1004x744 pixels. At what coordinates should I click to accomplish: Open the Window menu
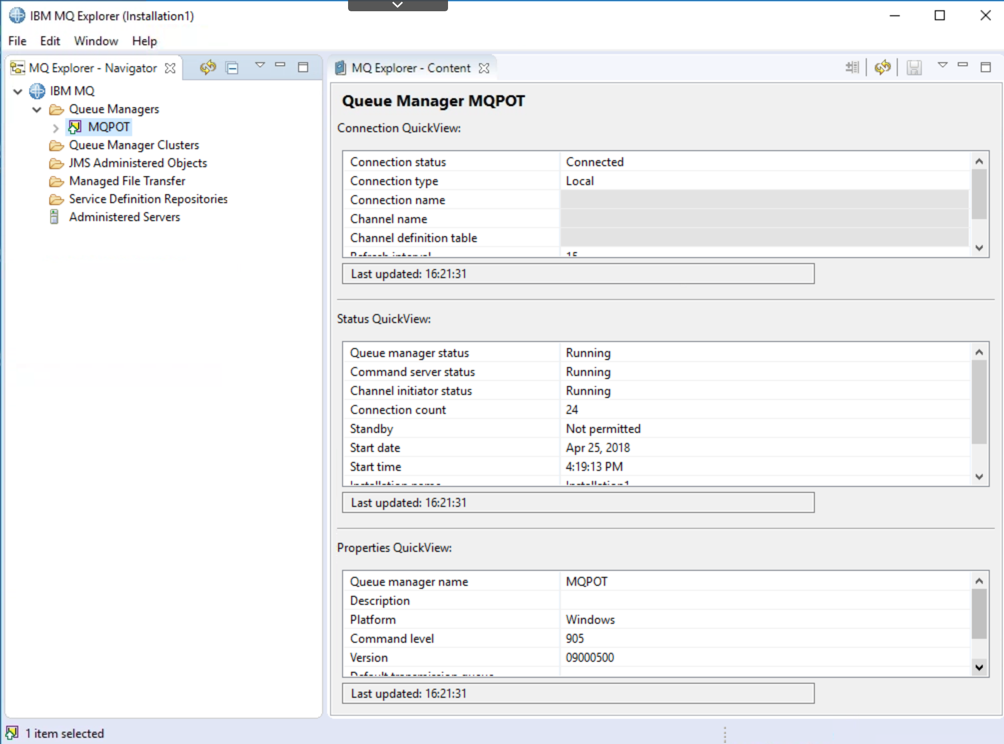click(x=96, y=41)
